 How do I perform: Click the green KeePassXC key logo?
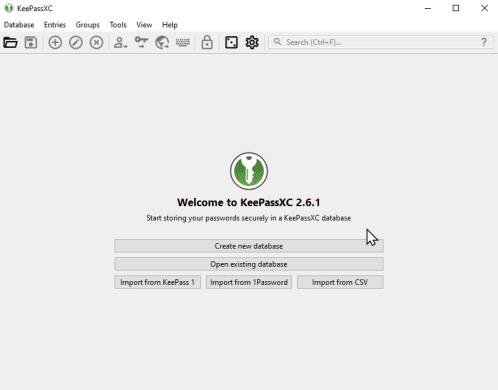[249, 171]
